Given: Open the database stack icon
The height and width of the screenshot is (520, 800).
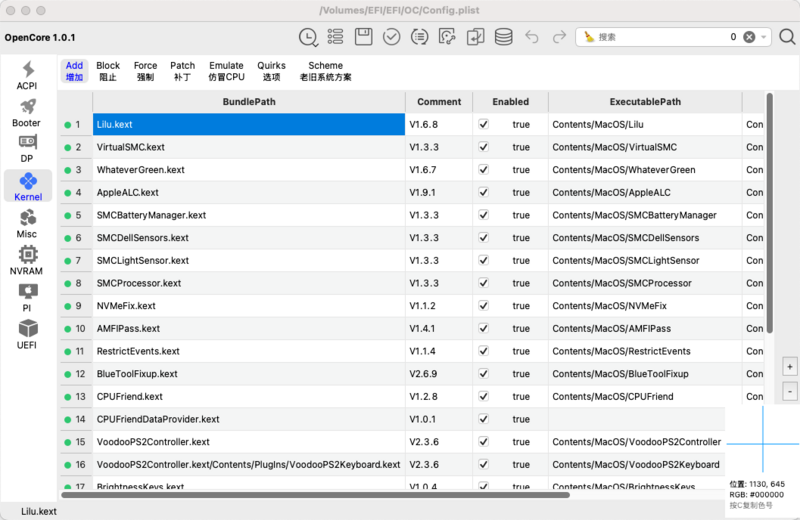Looking at the screenshot, I should pyautogui.click(x=503, y=37).
